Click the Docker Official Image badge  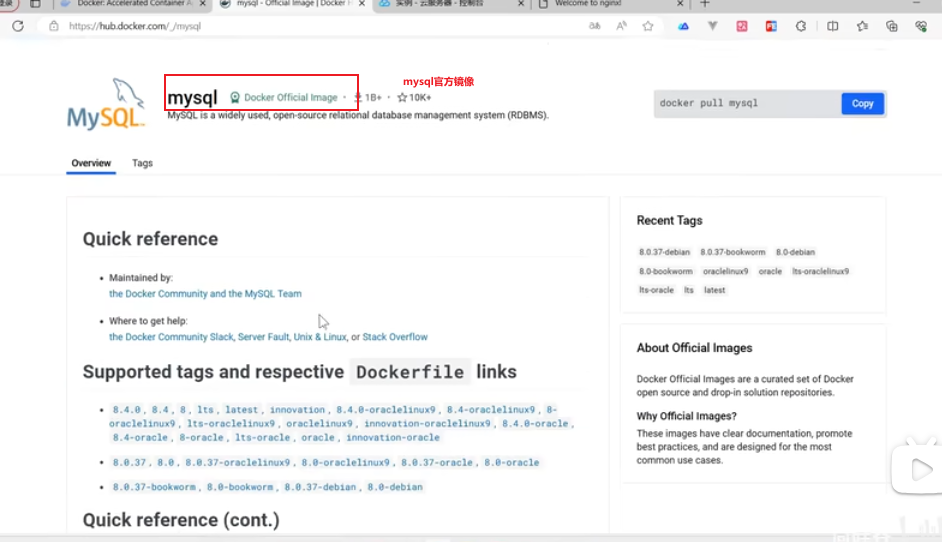coord(284,97)
